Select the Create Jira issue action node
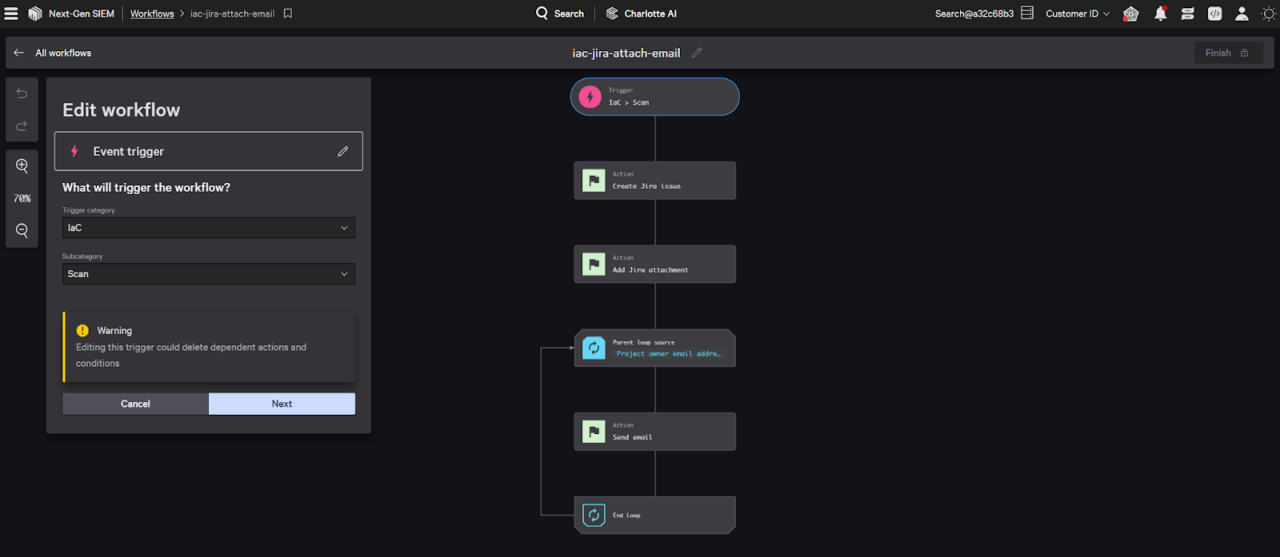The width and height of the screenshot is (1280, 557). (x=655, y=181)
